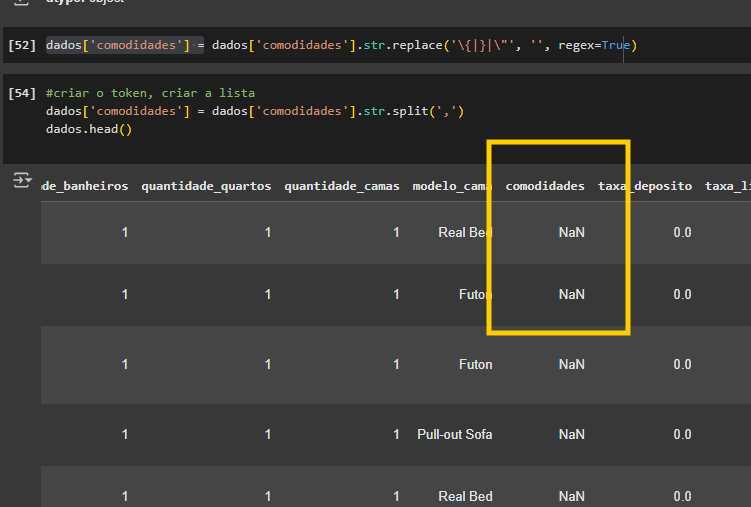Click the 'Real Bed' cell in first row
Image resolution: width=751 pixels, height=507 pixels.
click(465, 233)
